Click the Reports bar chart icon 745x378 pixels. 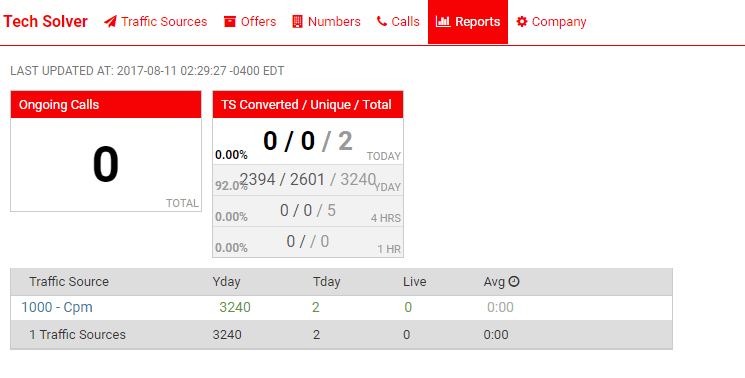click(x=443, y=21)
